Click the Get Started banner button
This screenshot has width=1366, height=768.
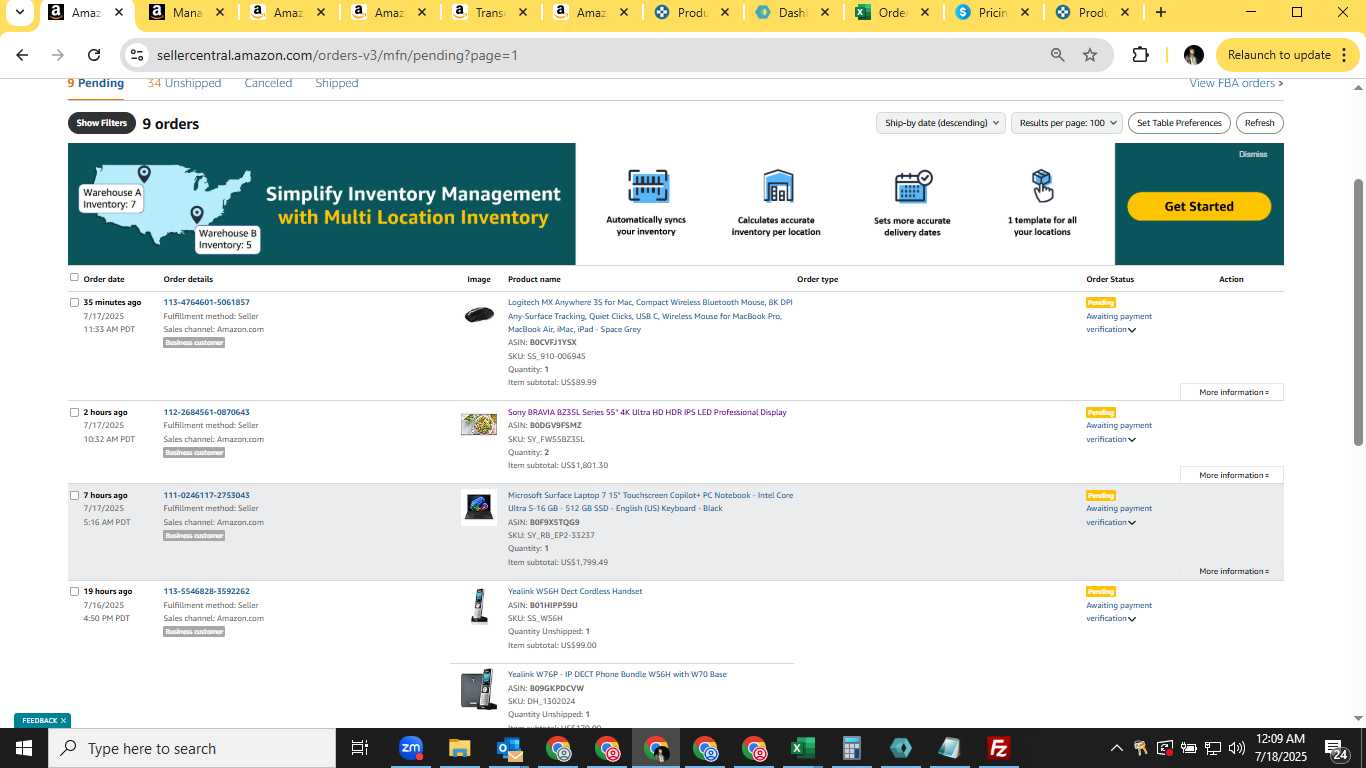tap(1199, 206)
